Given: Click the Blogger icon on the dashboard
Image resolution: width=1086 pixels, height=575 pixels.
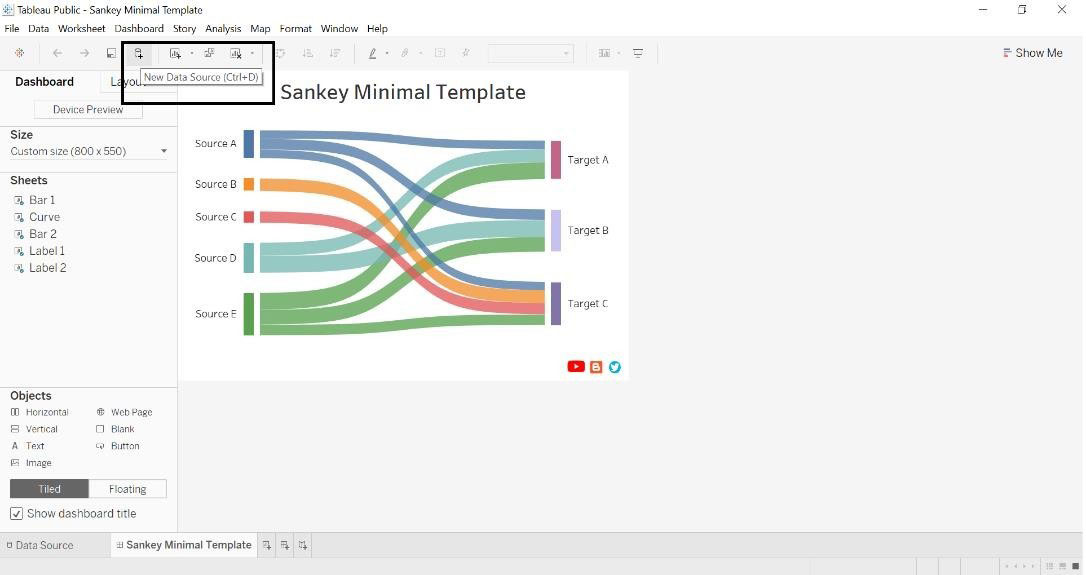Looking at the screenshot, I should (596, 367).
